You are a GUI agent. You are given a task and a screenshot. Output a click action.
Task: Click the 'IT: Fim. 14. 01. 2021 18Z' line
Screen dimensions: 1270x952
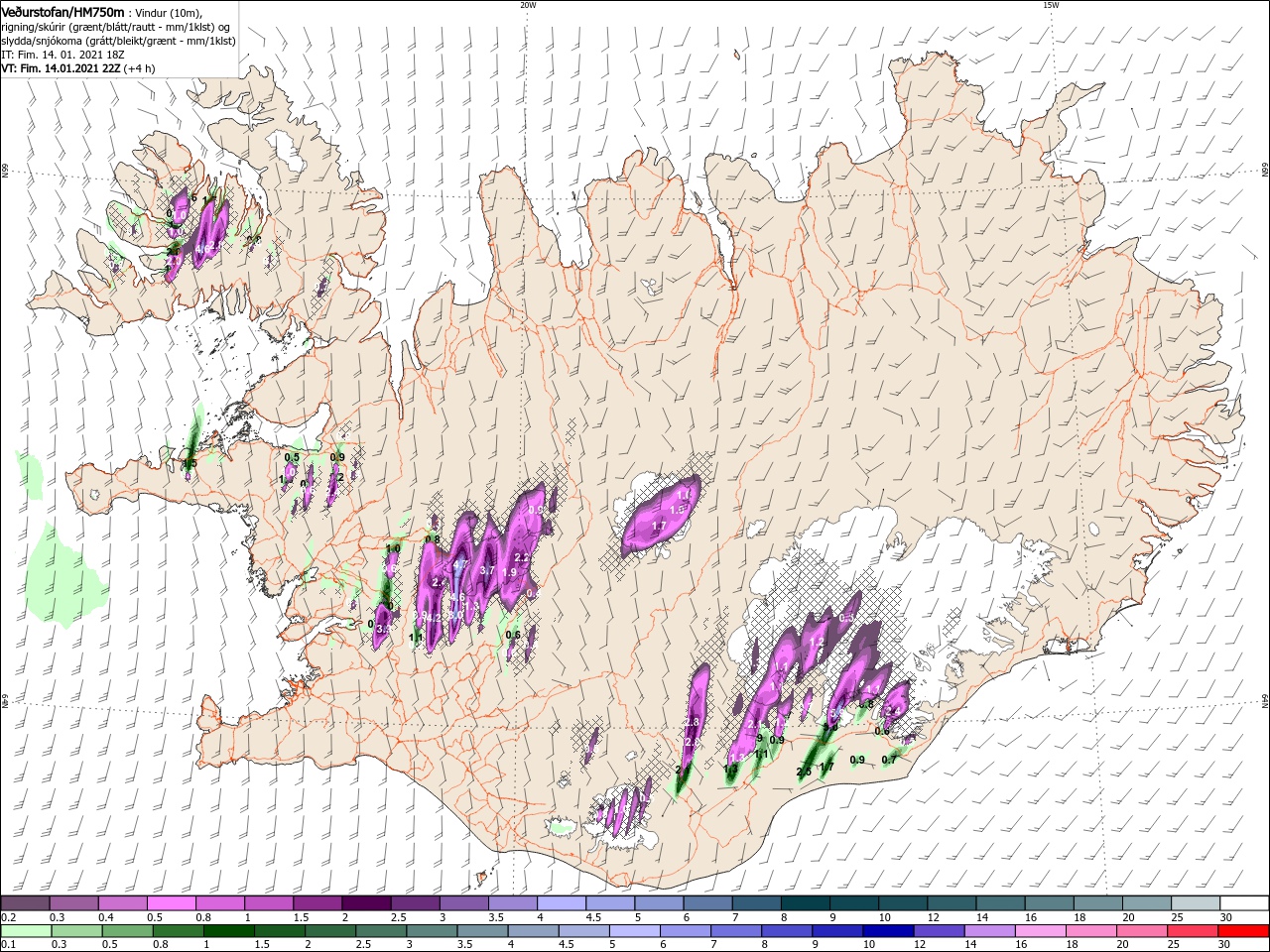63,55
